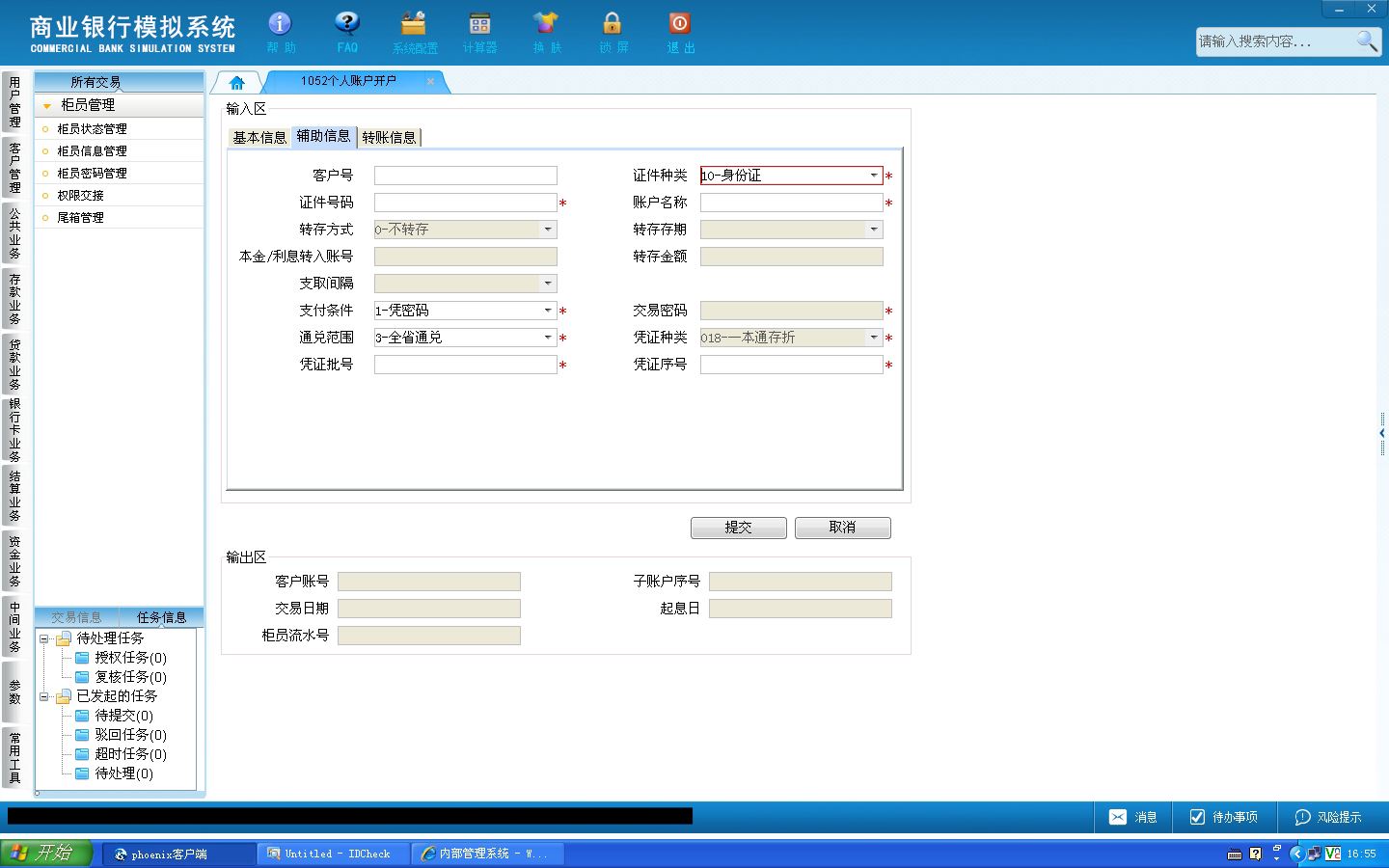Click the 证件号码 input field

click(x=465, y=203)
